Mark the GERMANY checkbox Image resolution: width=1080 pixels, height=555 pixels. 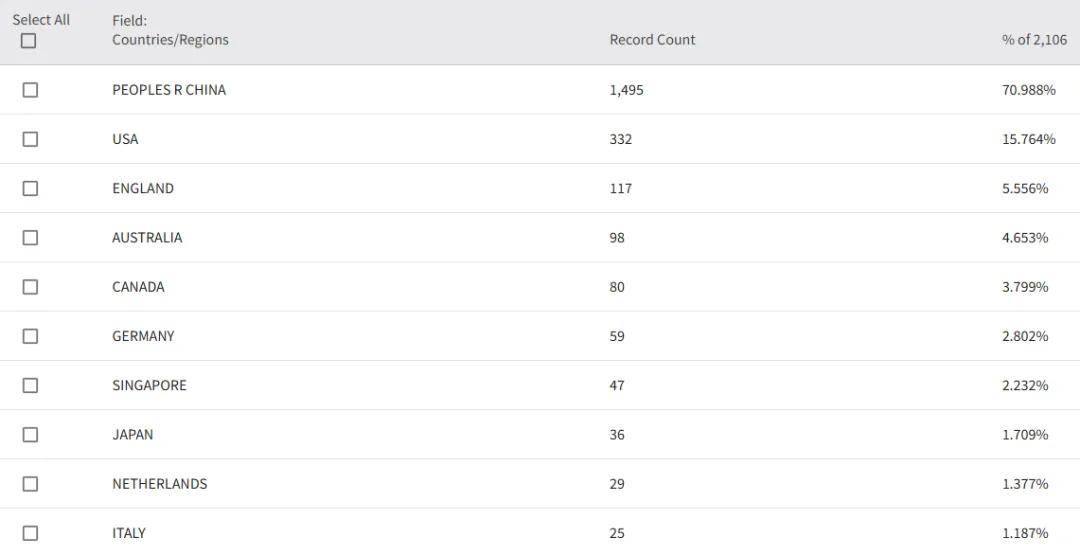pyautogui.click(x=30, y=336)
